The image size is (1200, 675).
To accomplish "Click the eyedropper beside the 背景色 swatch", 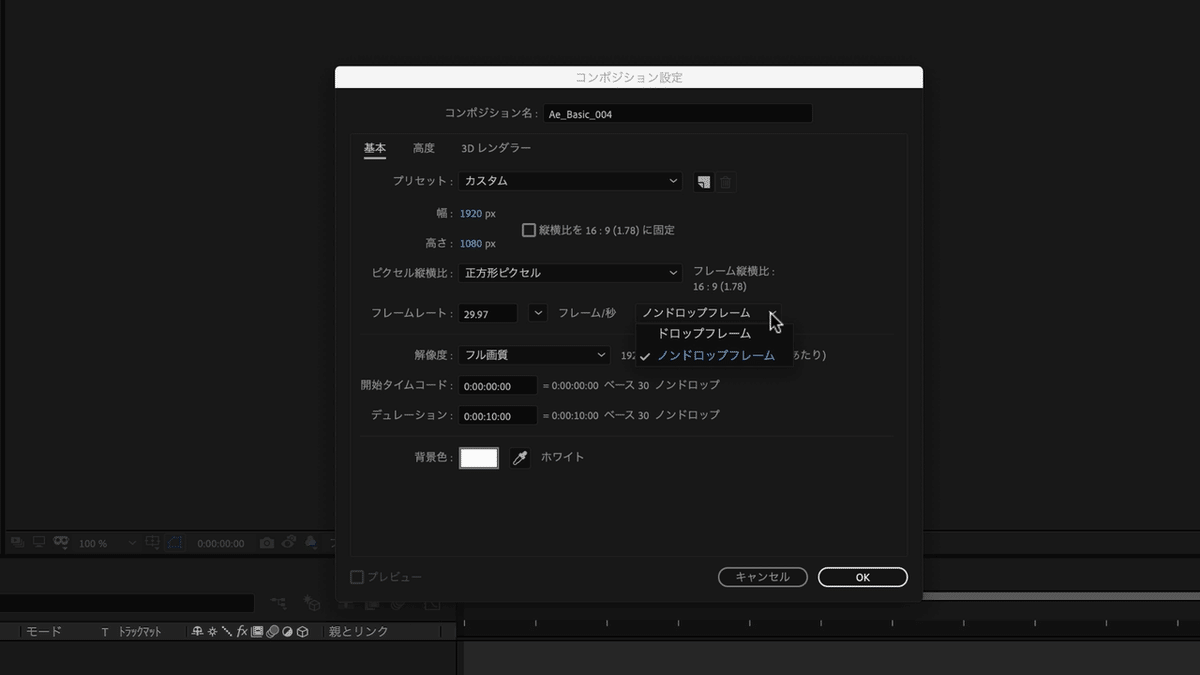I will point(519,457).
